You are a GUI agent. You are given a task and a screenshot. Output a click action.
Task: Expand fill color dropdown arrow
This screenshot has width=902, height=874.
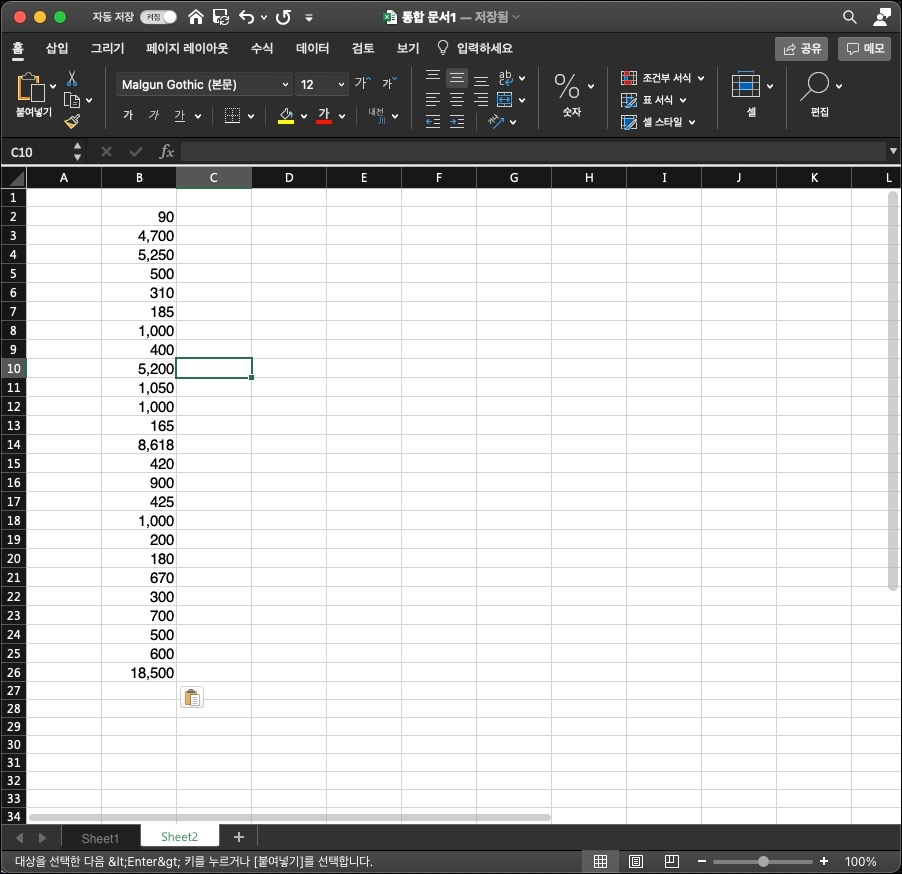click(304, 116)
